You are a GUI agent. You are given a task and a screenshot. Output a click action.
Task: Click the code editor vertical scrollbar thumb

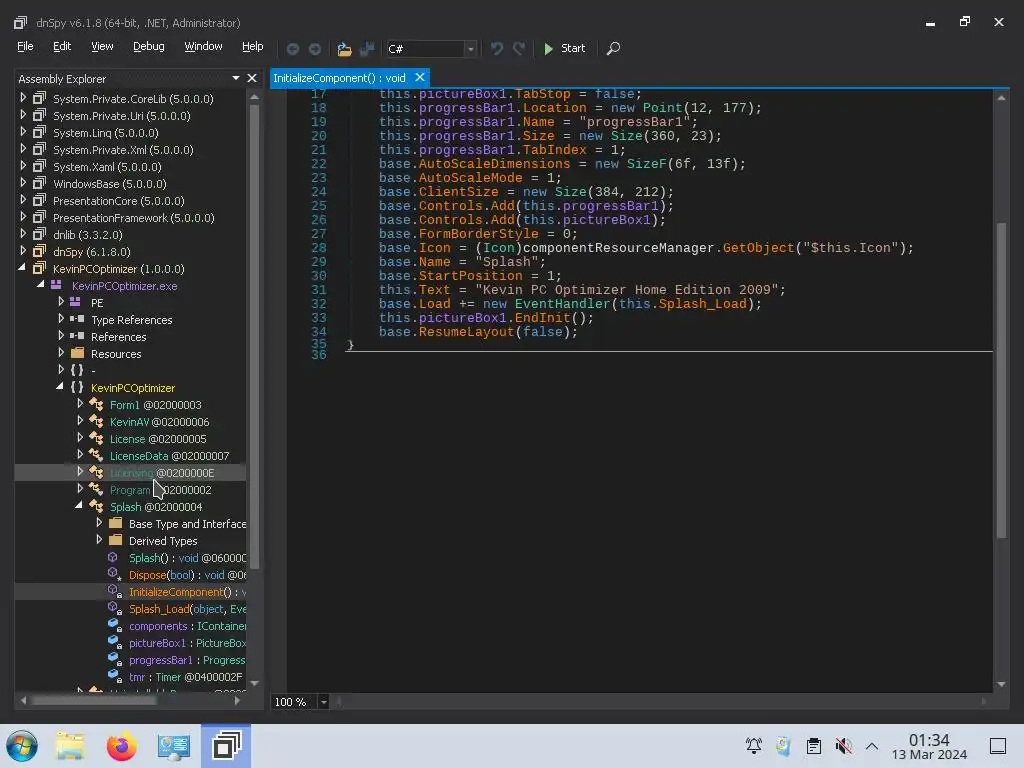pyautogui.click(x=1000, y=380)
